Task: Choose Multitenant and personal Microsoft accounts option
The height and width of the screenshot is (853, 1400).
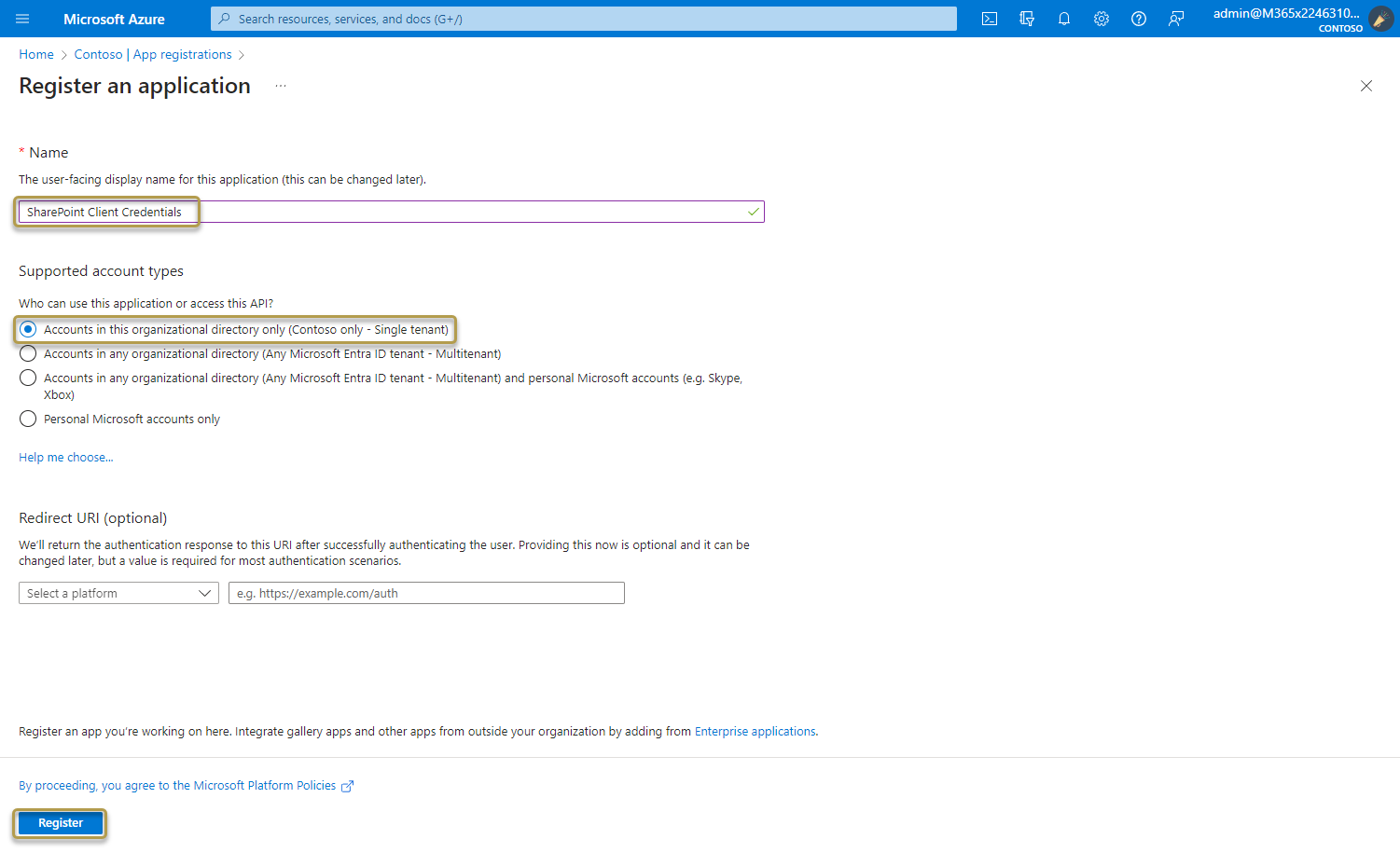Action: click(x=28, y=378)
